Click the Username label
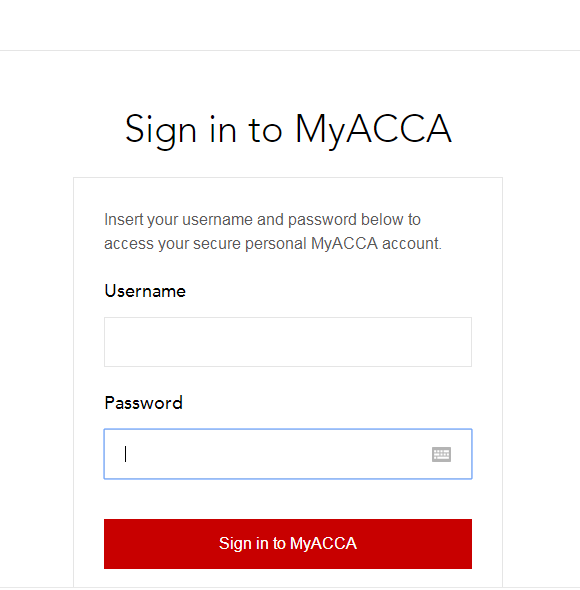The image size is (580, 590). coord(145,291)
